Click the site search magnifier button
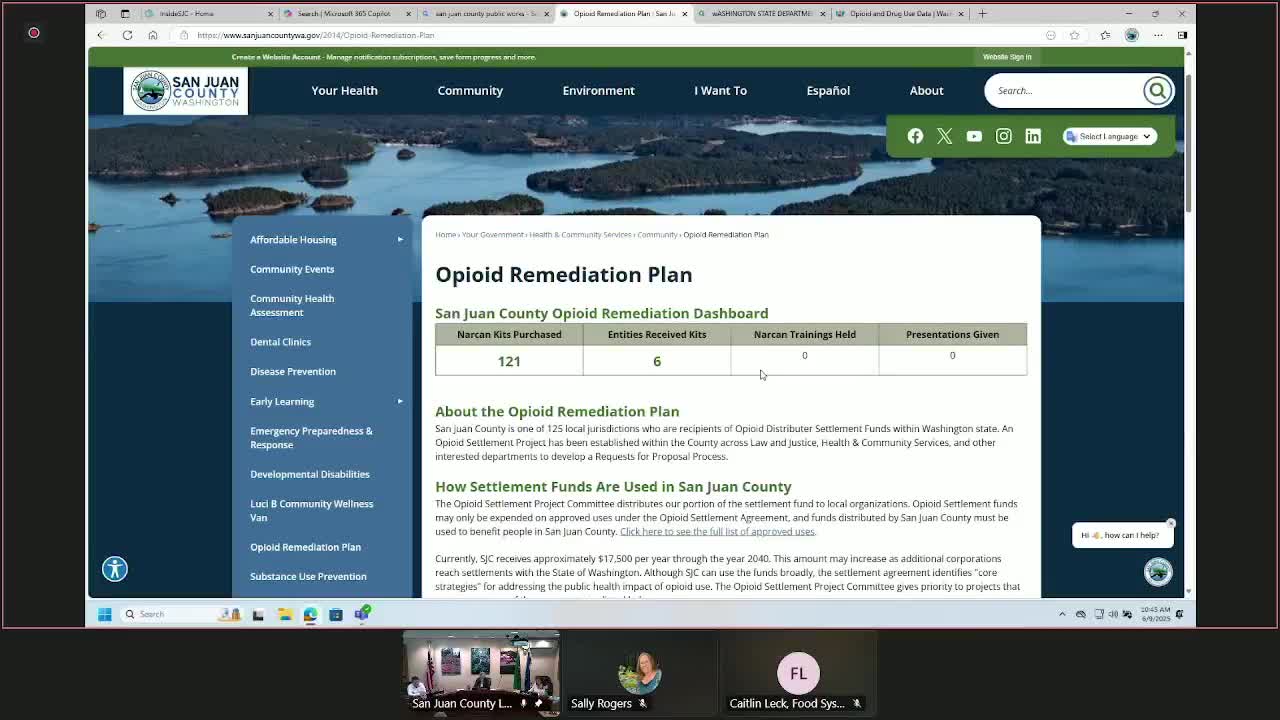The height and width of the screenshot is (720, 1280). tap(1157, 90)
